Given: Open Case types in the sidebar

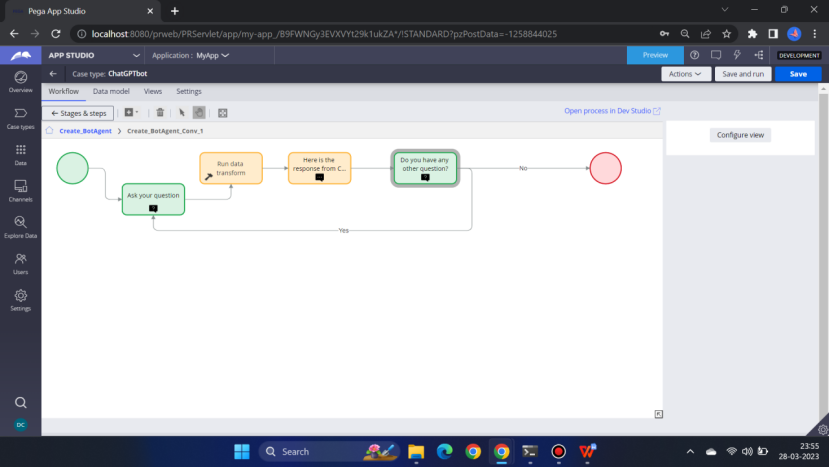Looking at the screenshot, I should pyautogui.click(x=21, y=119).
